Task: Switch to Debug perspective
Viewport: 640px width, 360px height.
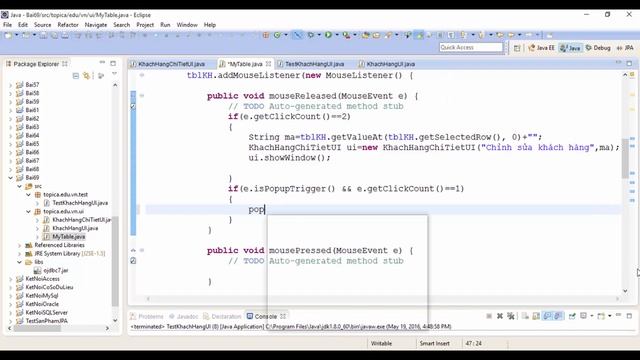Action: point(598,48)
